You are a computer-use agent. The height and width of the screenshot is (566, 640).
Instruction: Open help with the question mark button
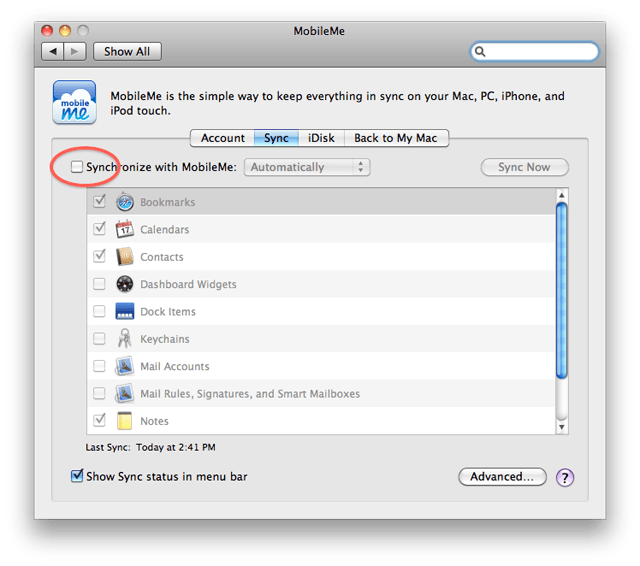[x=565, y=477]
